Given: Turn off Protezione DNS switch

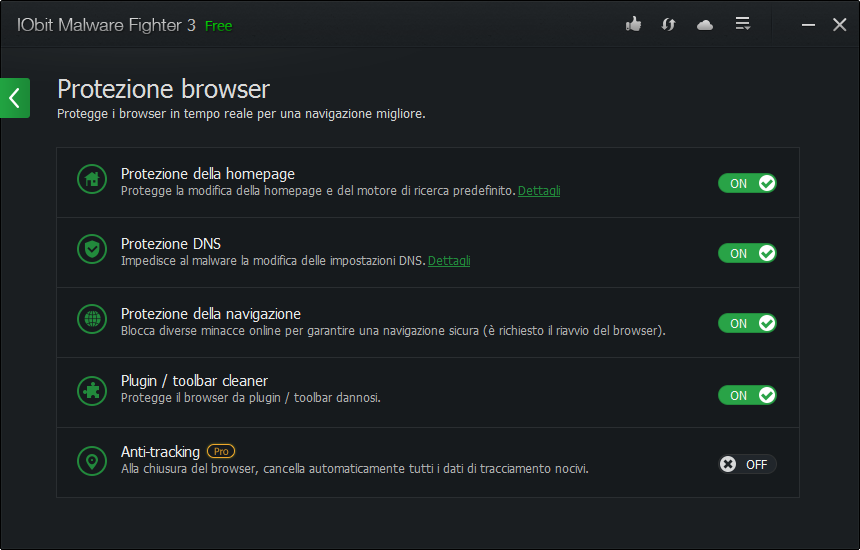Looking at the screenshot, I should tap(747, 253).
